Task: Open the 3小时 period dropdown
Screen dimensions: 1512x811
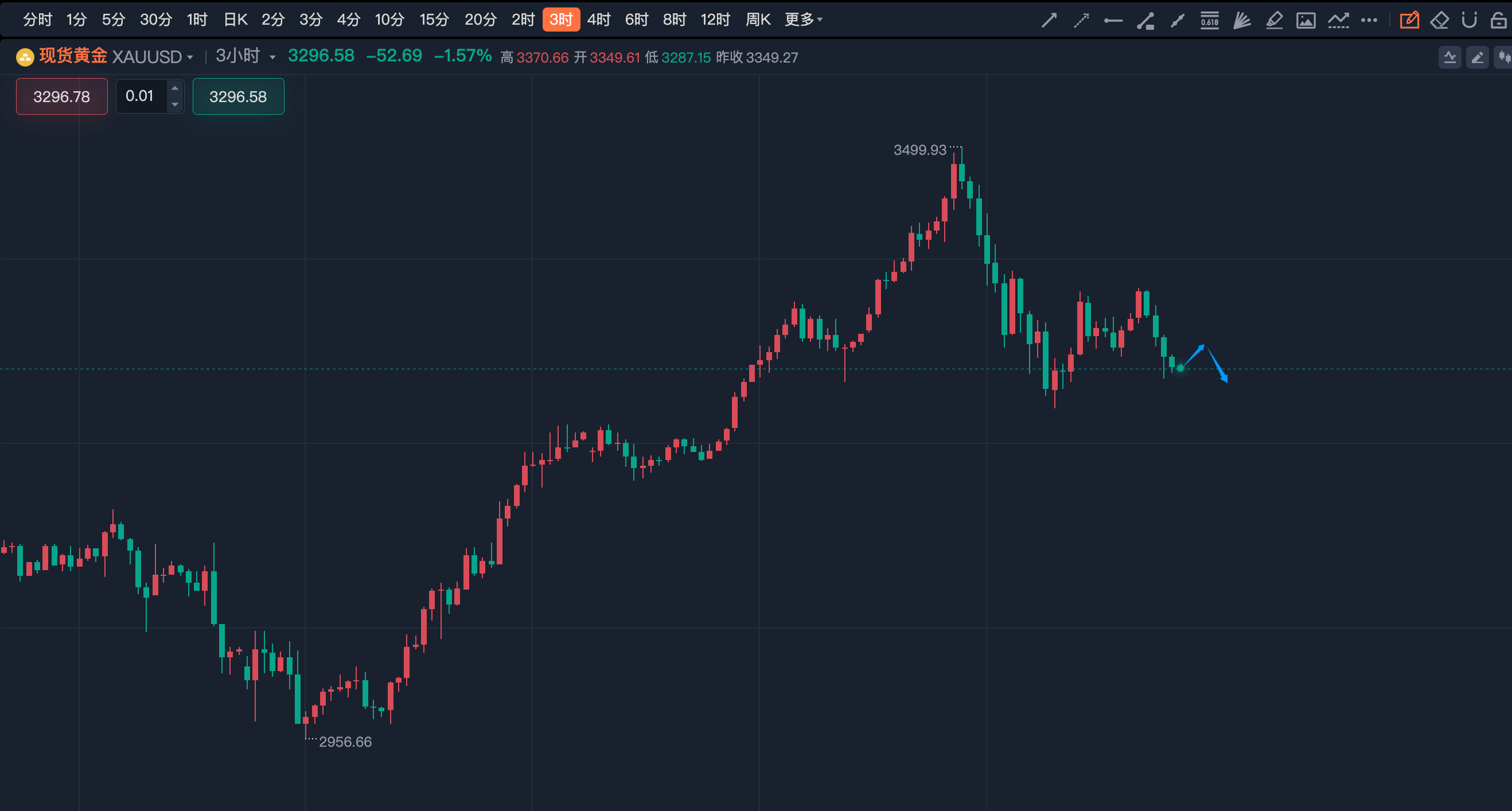Action: (x=245, y=56)
